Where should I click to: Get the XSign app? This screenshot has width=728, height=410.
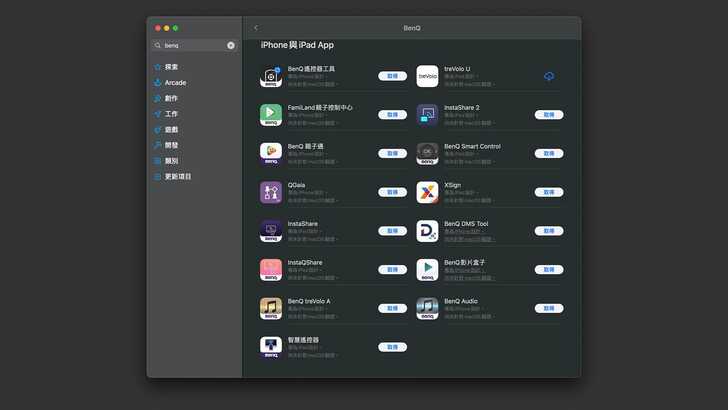pyautogui.click(x=549, y=192)
